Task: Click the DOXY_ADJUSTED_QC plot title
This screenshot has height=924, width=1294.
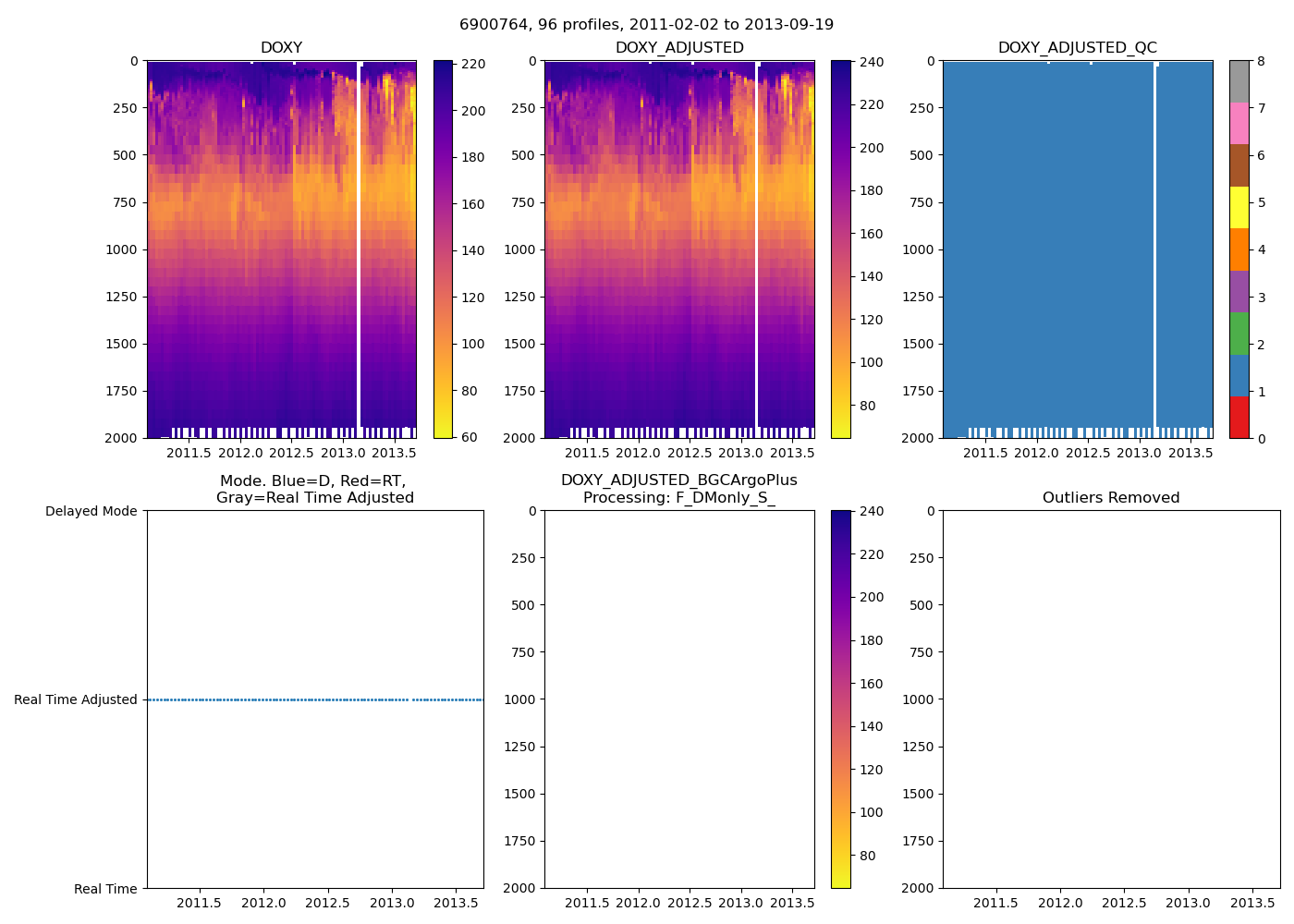Action: tap(1077, 48)
